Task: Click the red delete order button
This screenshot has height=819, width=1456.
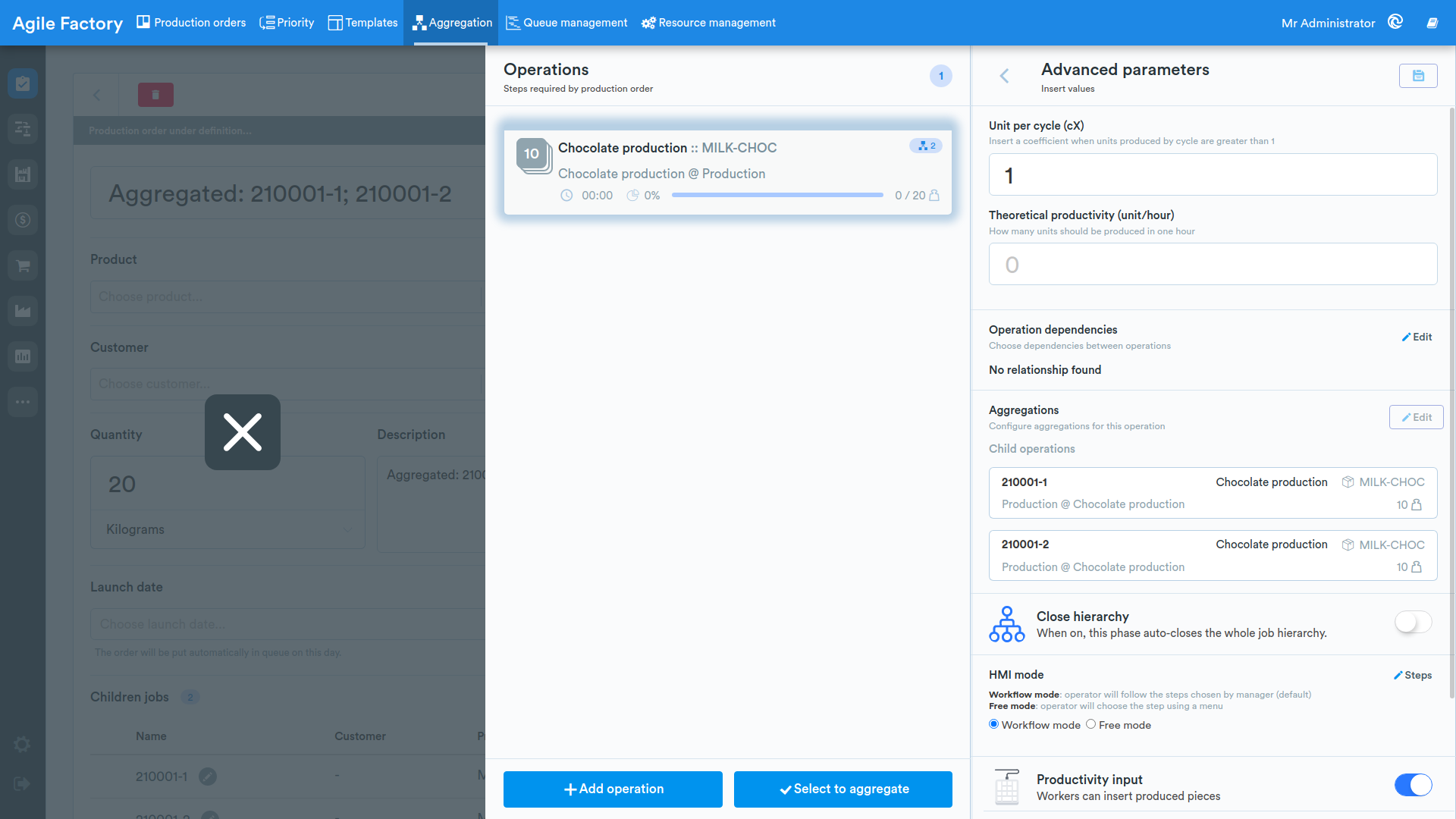Action: point(155,95)
